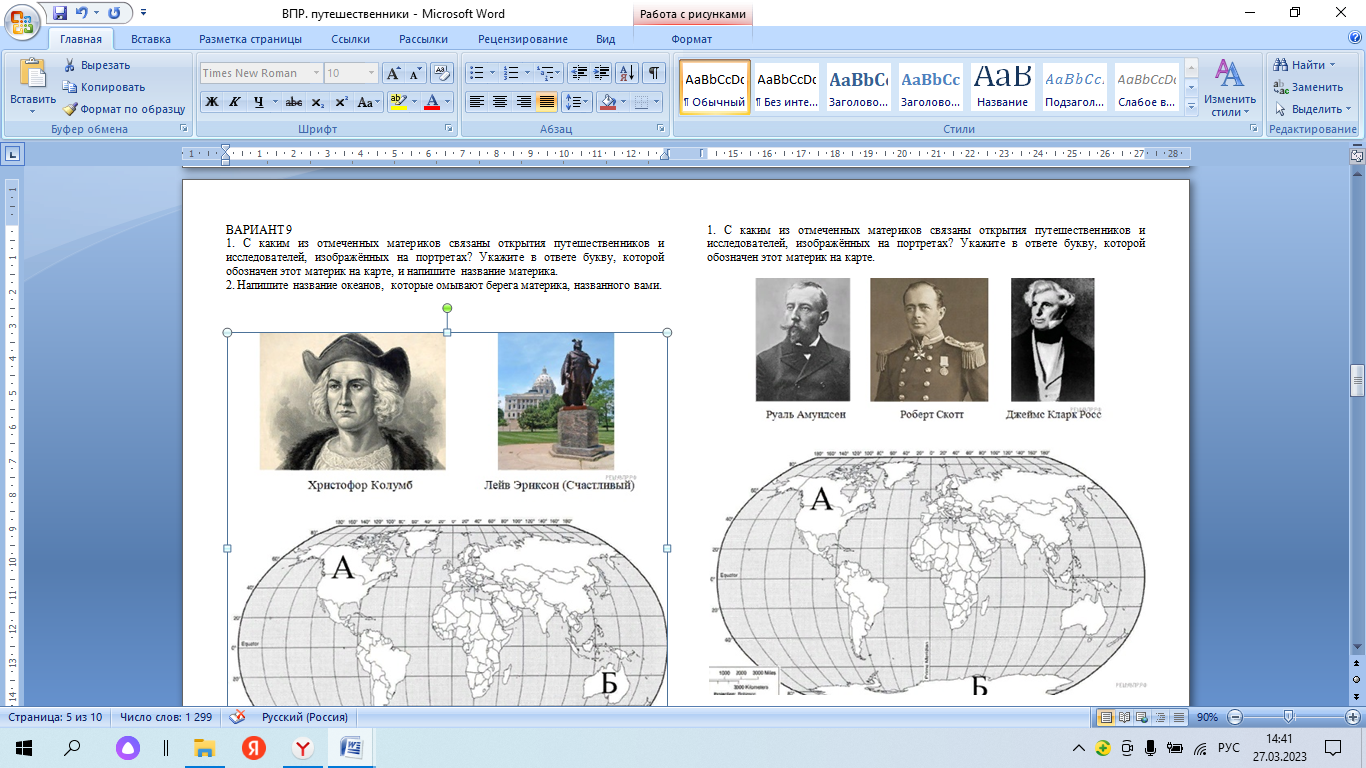Click language Русский (Россия) in status bar

pos(305,717)
